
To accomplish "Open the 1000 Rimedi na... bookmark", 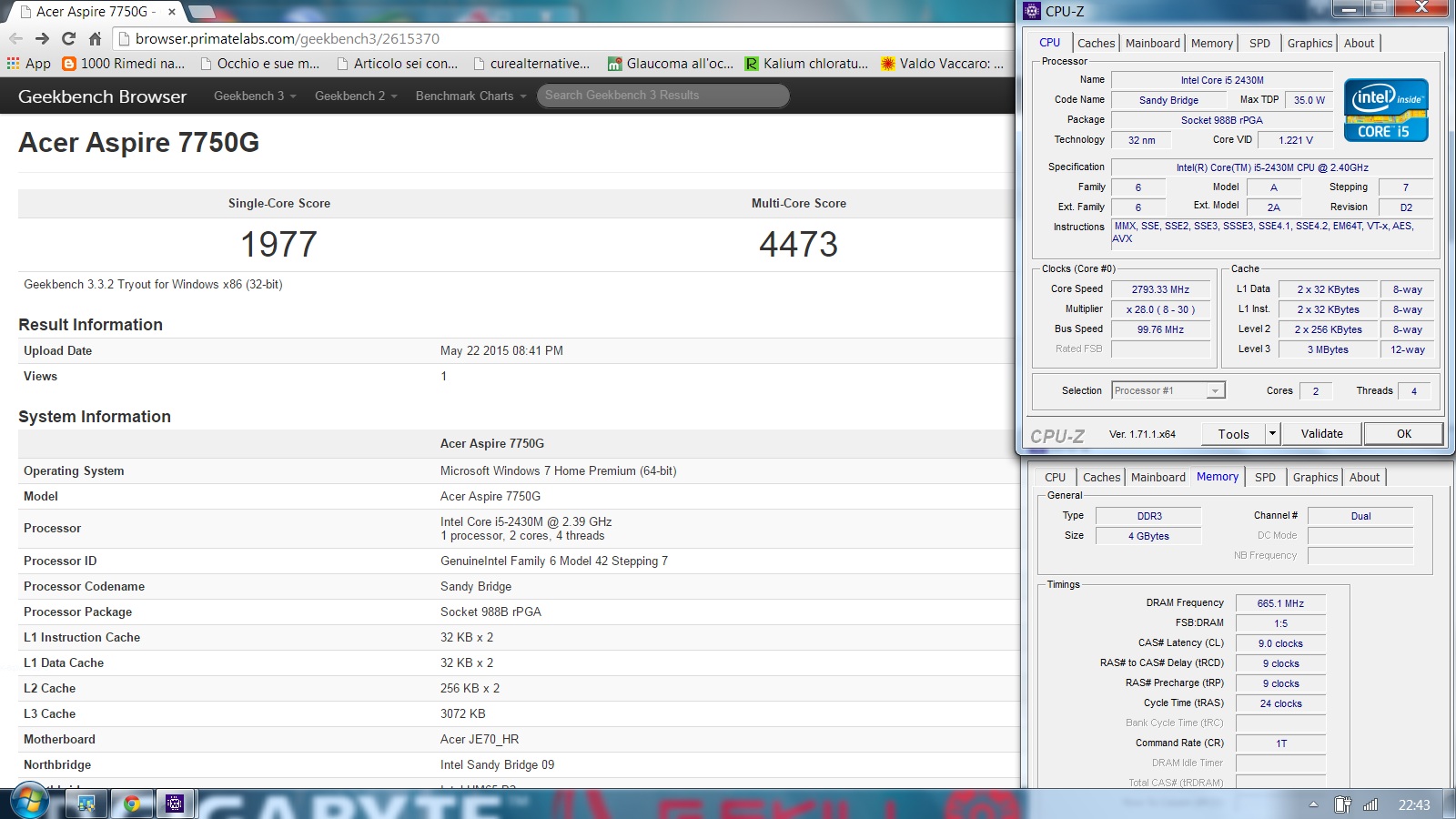I will point(124,64).
